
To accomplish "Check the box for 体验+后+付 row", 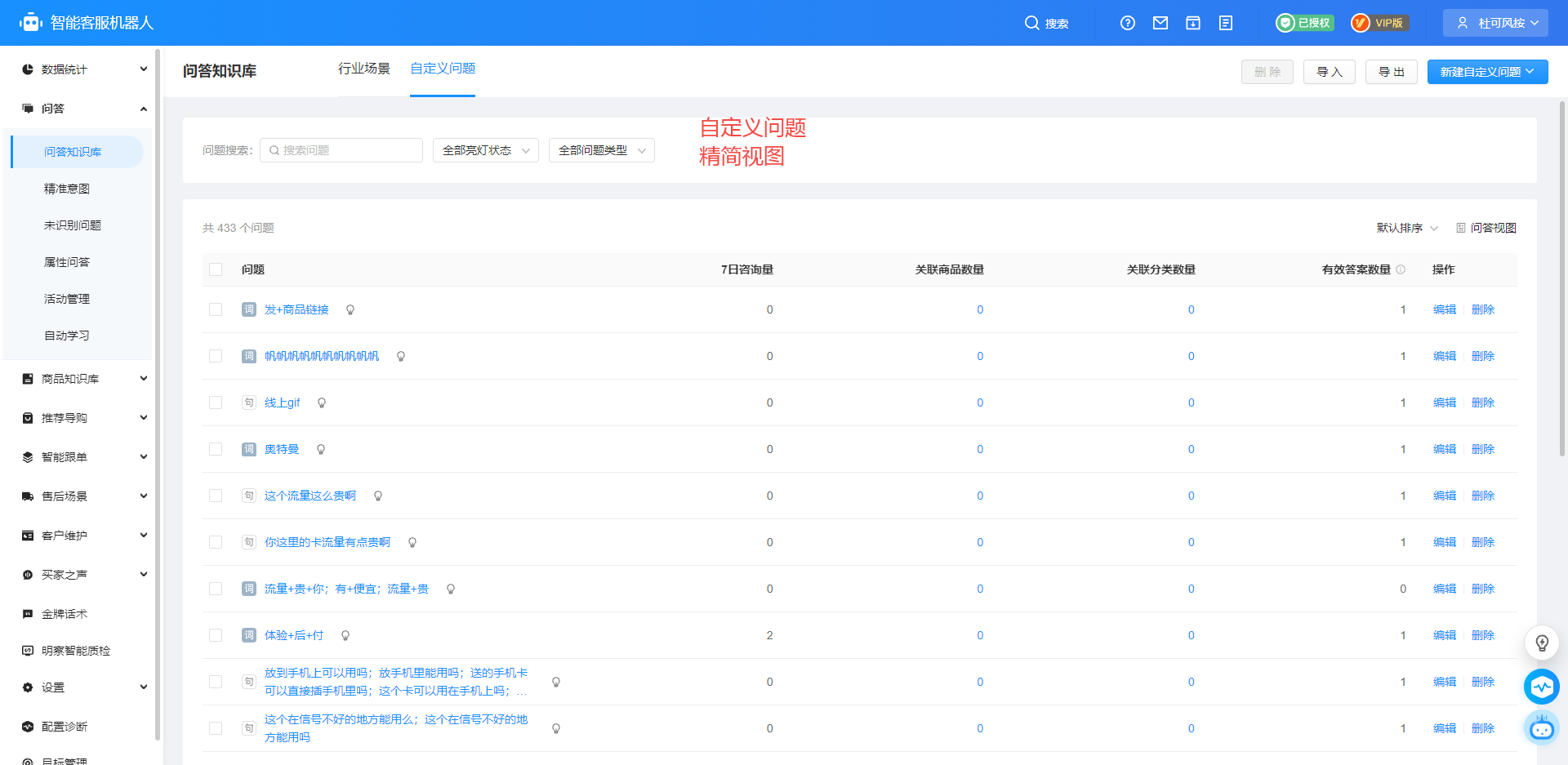I will click(216, 635).
